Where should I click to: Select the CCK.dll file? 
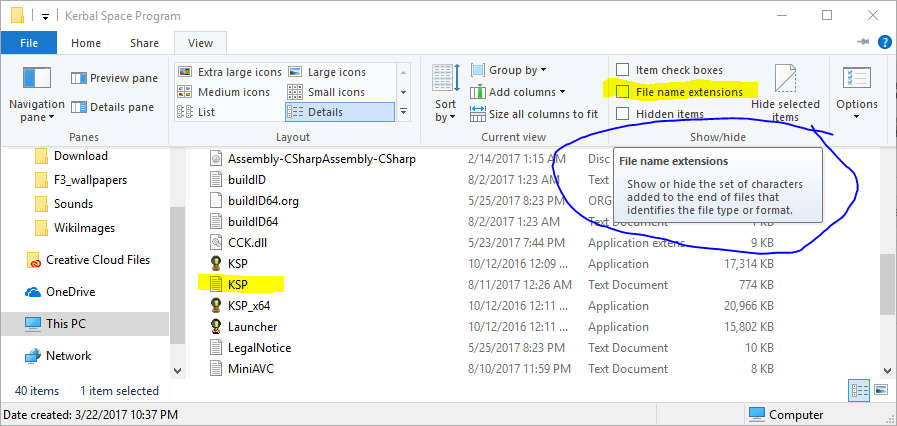tap(247, 242)
